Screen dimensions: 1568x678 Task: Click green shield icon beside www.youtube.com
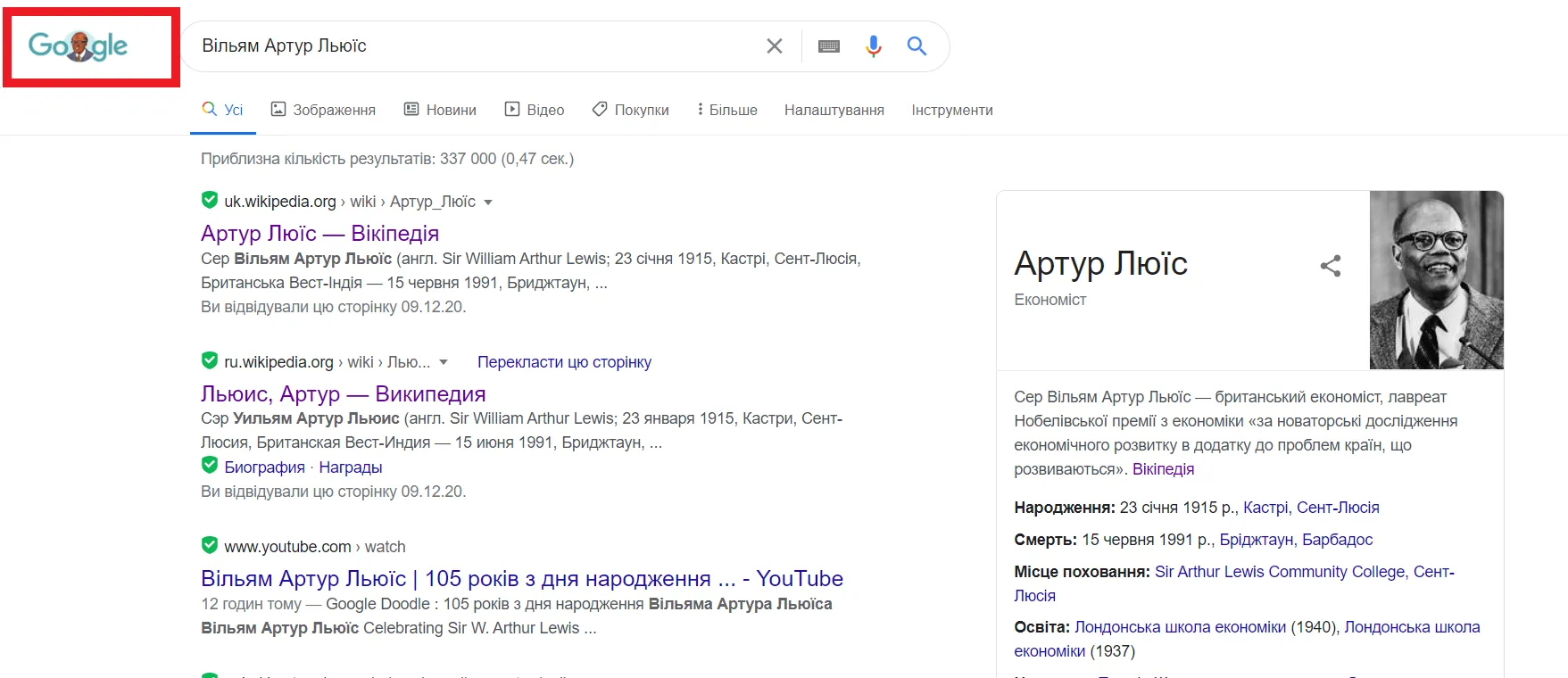tap(210, 545)
